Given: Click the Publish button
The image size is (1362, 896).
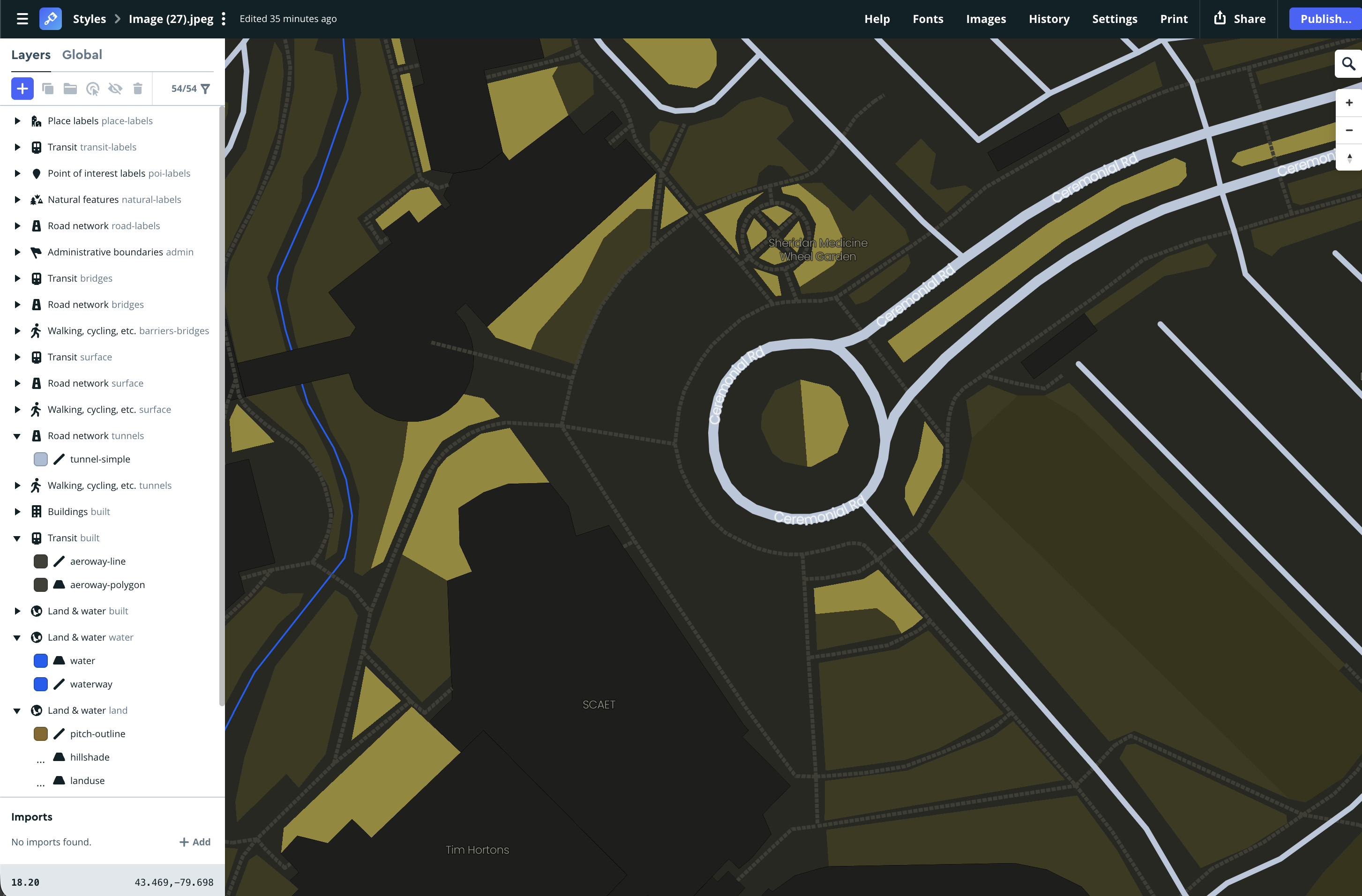Looking at the screenshot, I should (1325, 18).
